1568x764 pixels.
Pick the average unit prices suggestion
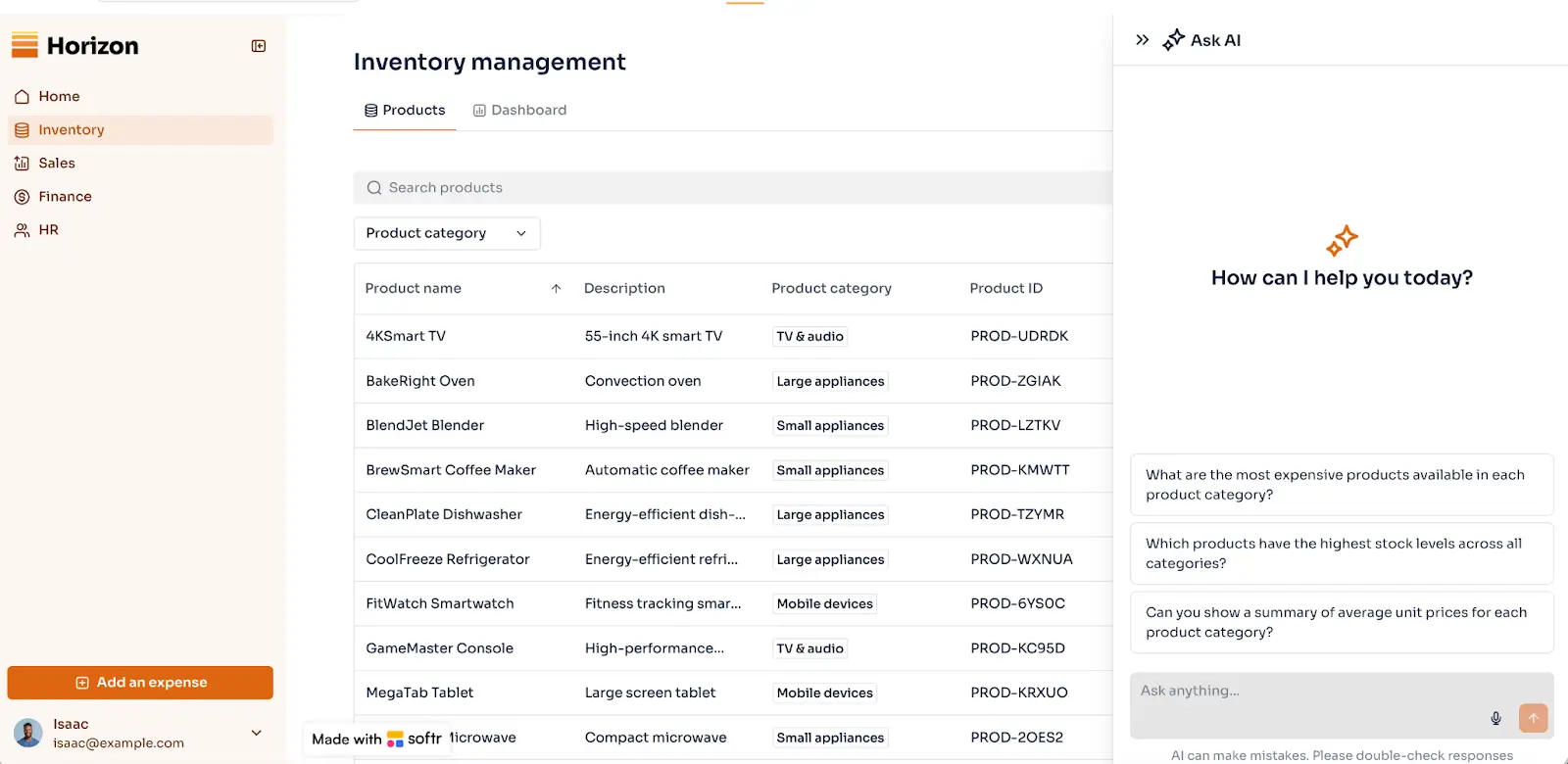pos(1342,622)
